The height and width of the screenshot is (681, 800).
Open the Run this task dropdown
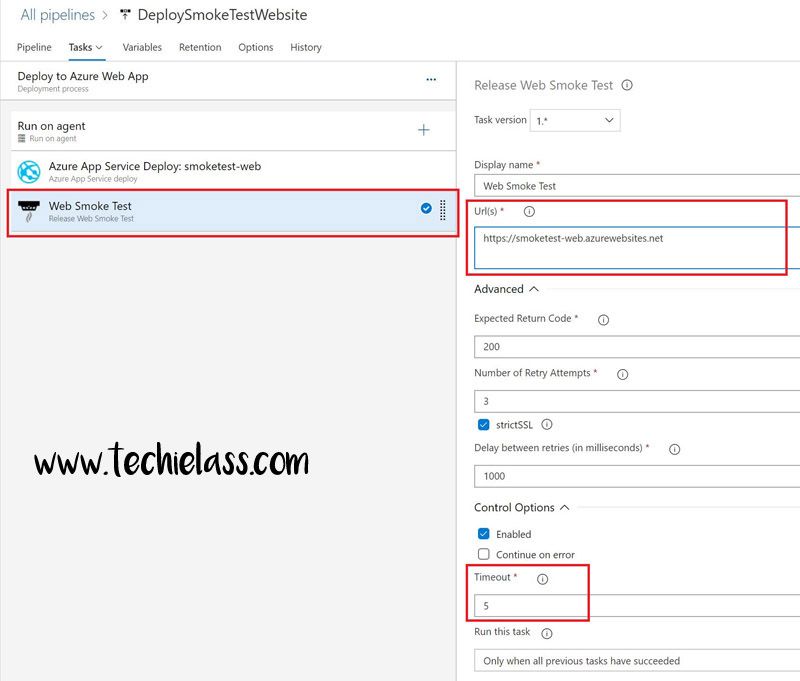637,661
